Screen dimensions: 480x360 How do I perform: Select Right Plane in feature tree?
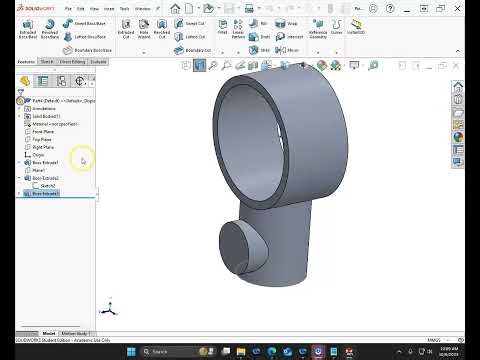click(39, 147)
